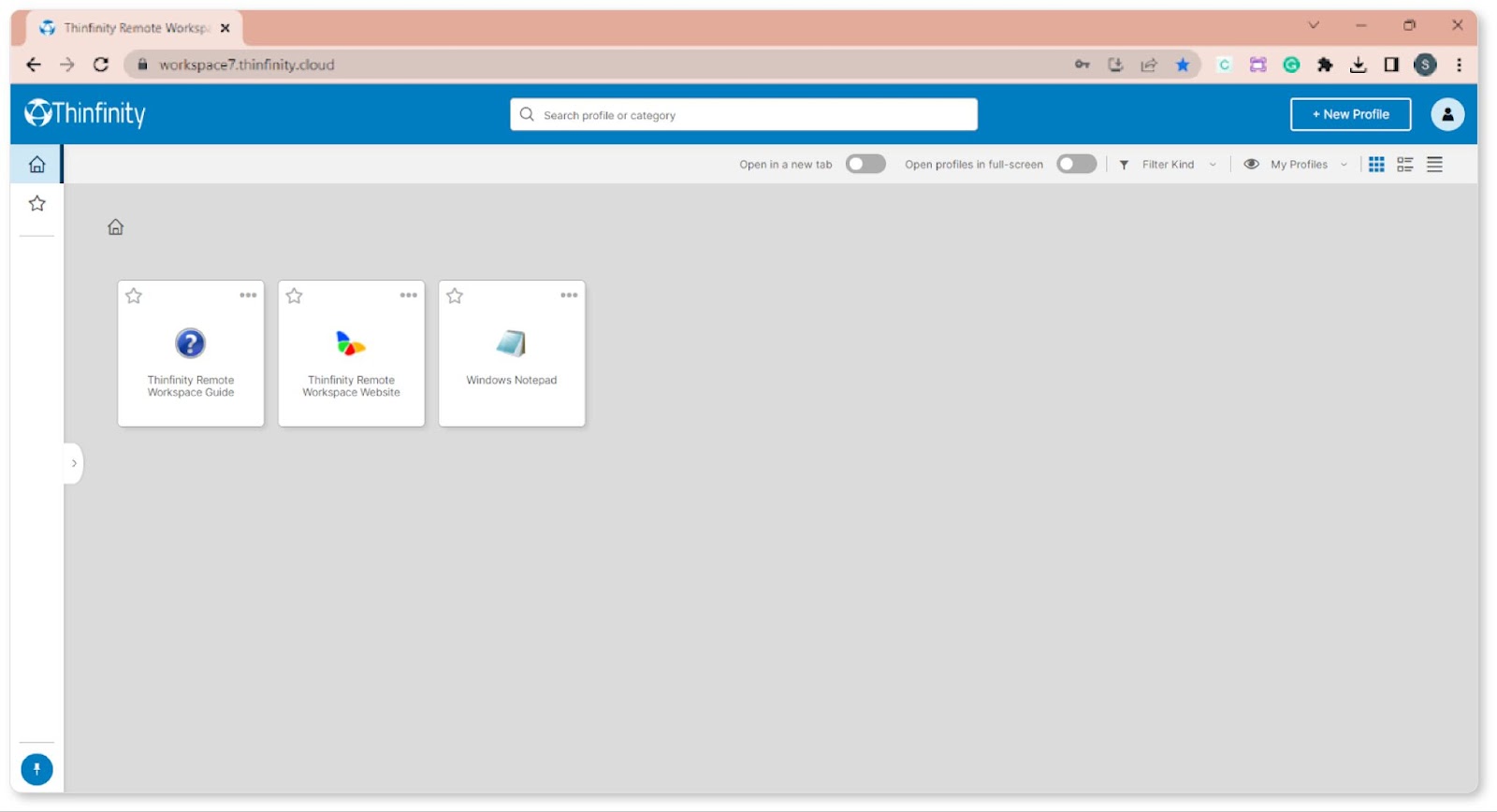
Task: Open options menu on Windows Notepad card
Action: pyautogui.click(x=569, y=295)
